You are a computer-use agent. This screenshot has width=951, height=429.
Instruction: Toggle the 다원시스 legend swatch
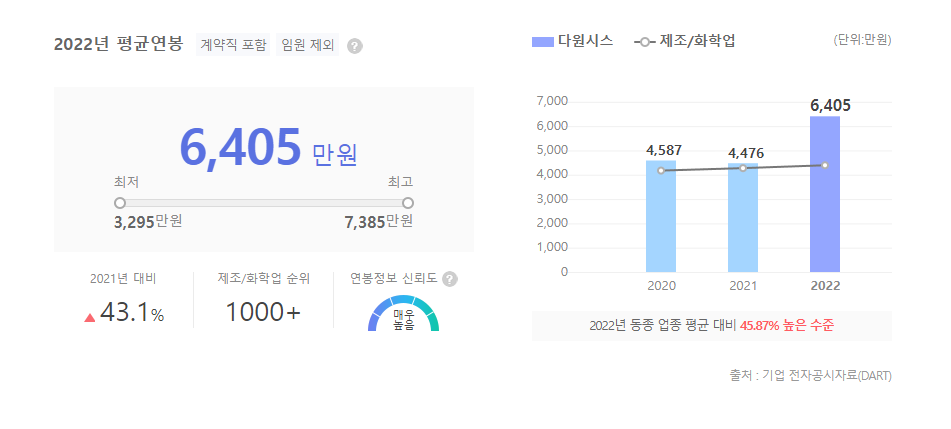point(543,42)
